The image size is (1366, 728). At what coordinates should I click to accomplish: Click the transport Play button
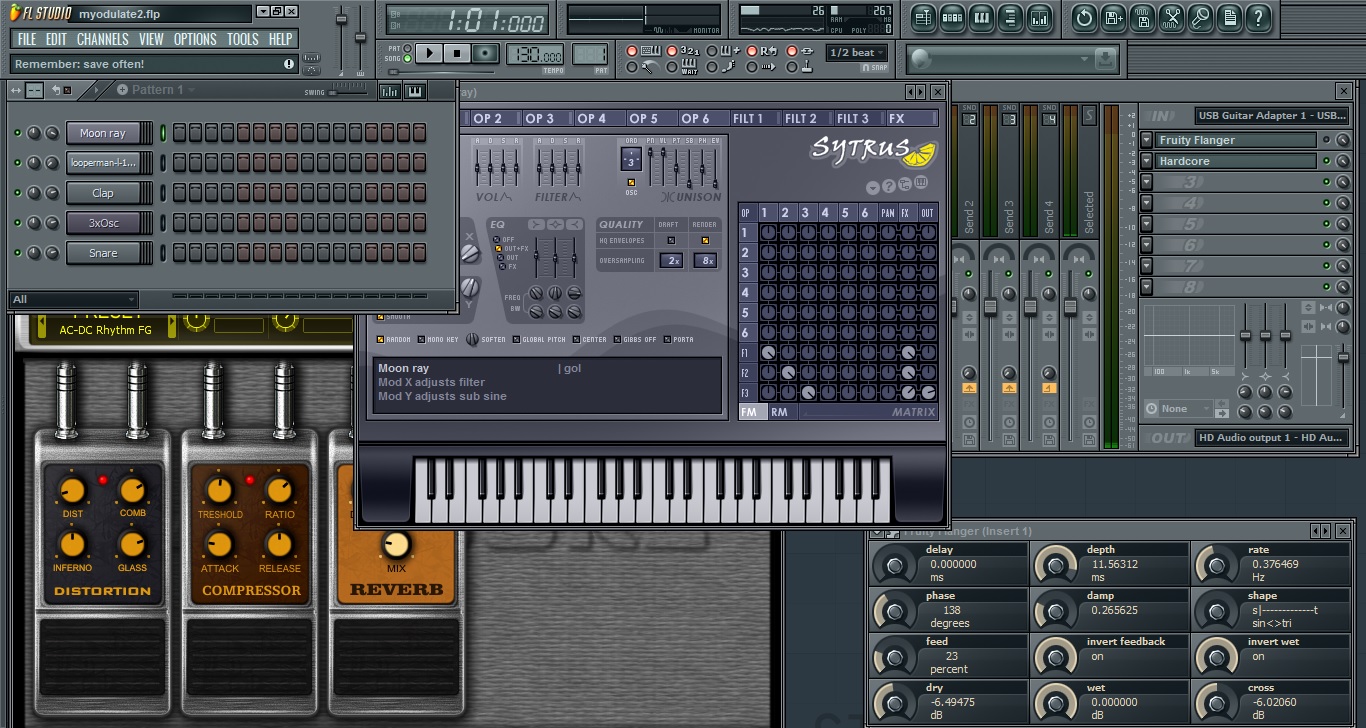[x=429, y=53]
